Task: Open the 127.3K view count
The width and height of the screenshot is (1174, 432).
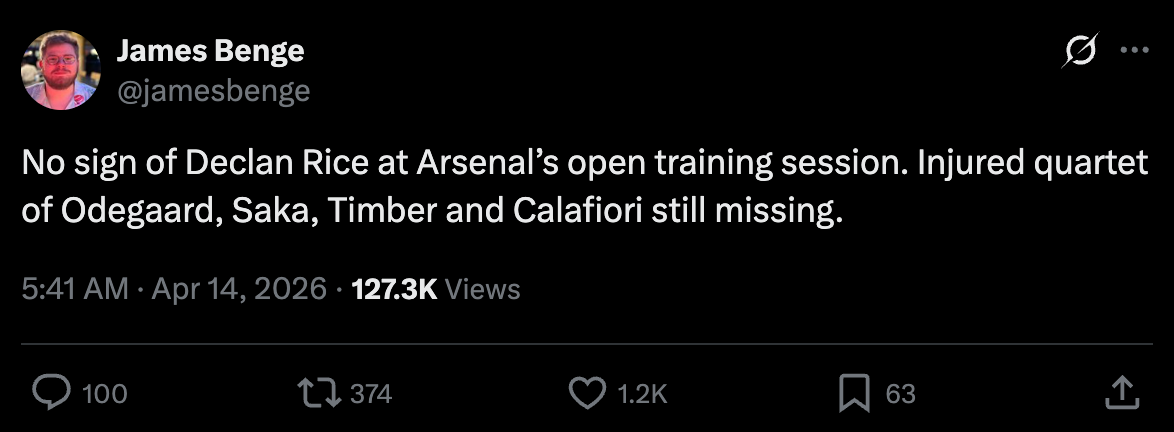Action: [x=395, y=289]
